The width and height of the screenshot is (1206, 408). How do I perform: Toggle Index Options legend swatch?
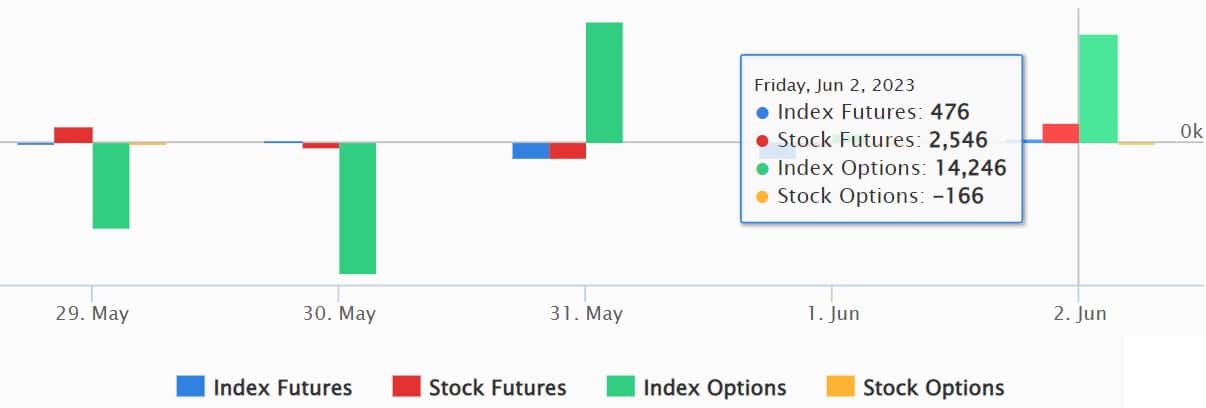(621, 386)
